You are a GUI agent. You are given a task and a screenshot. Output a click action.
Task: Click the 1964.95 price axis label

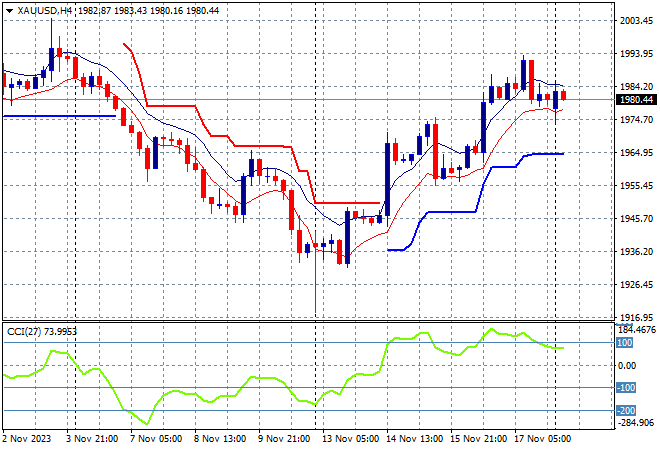[636, 152]
